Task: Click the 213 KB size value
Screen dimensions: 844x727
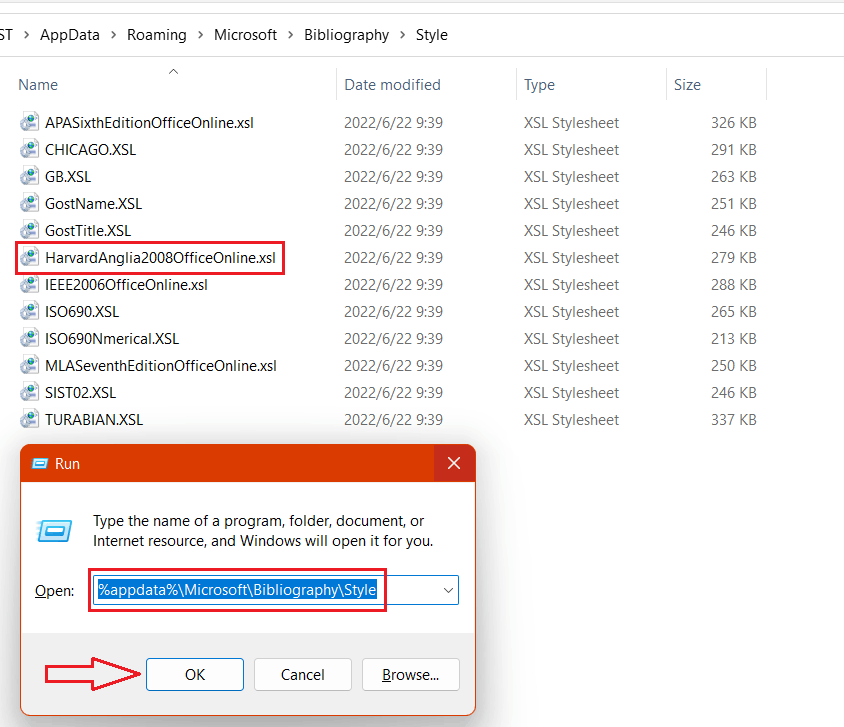Action: (734, 338)
